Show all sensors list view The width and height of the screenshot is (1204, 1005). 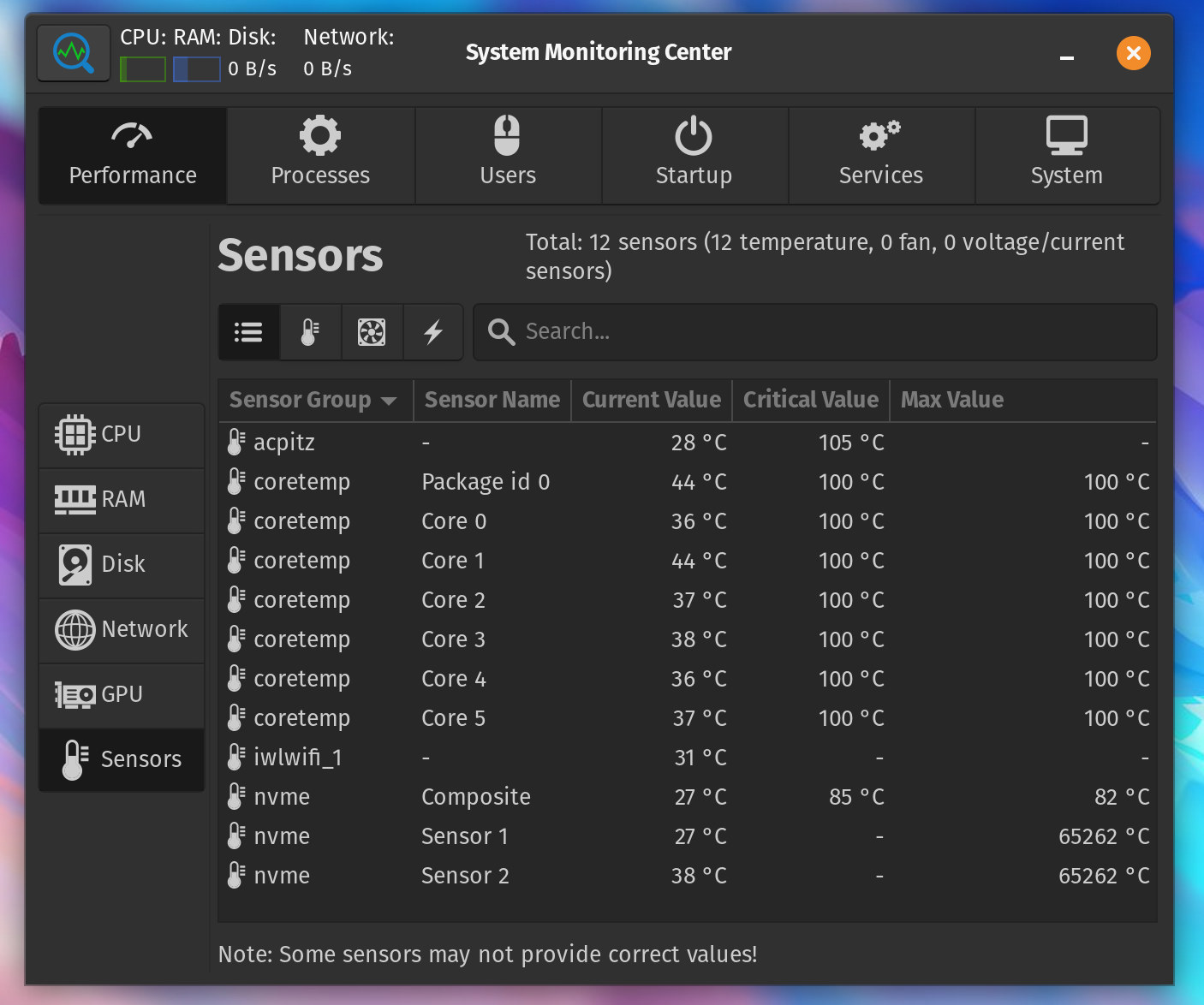pos(248,332)
